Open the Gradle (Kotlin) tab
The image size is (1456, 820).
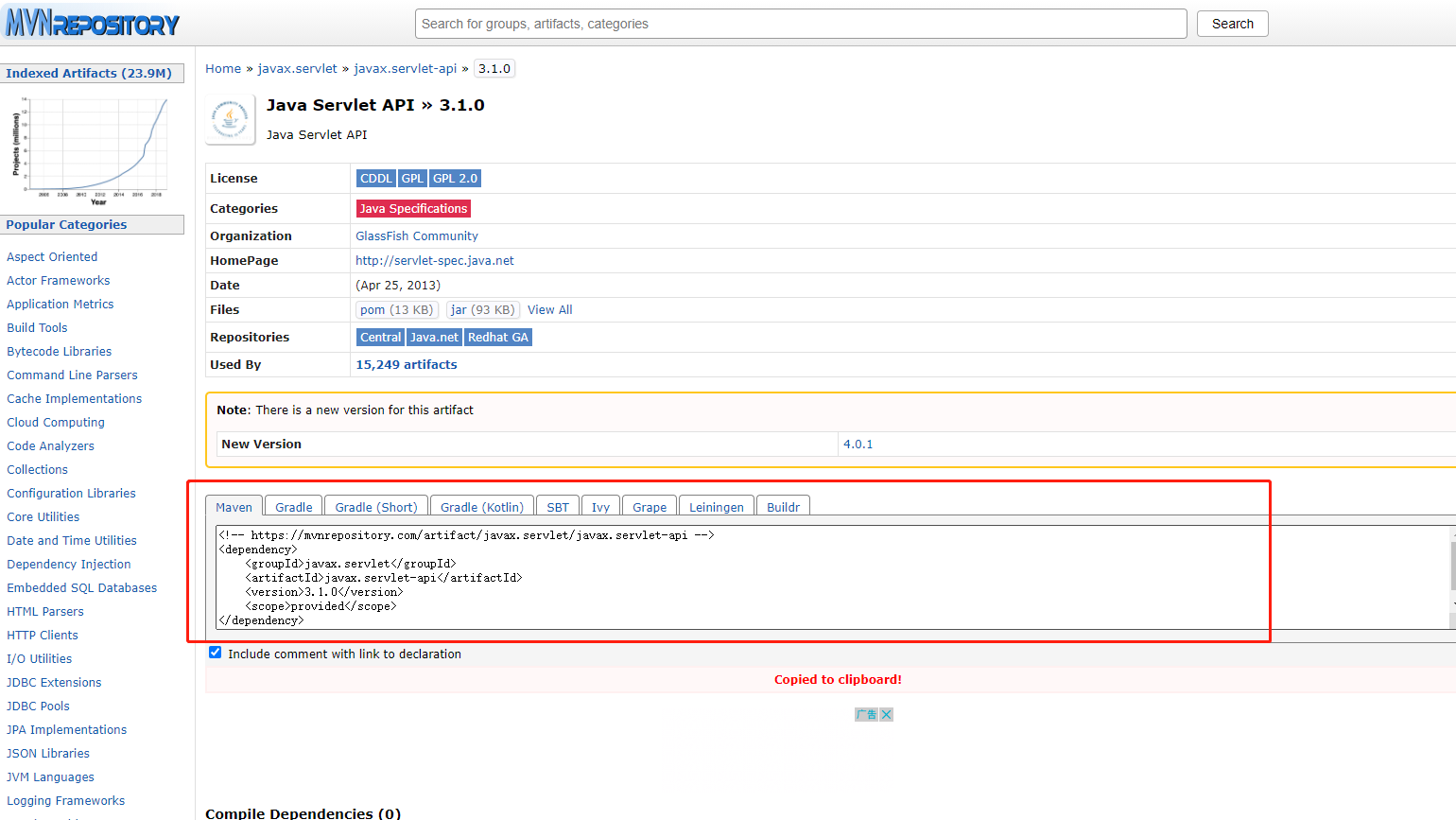(x=482, y=507)
